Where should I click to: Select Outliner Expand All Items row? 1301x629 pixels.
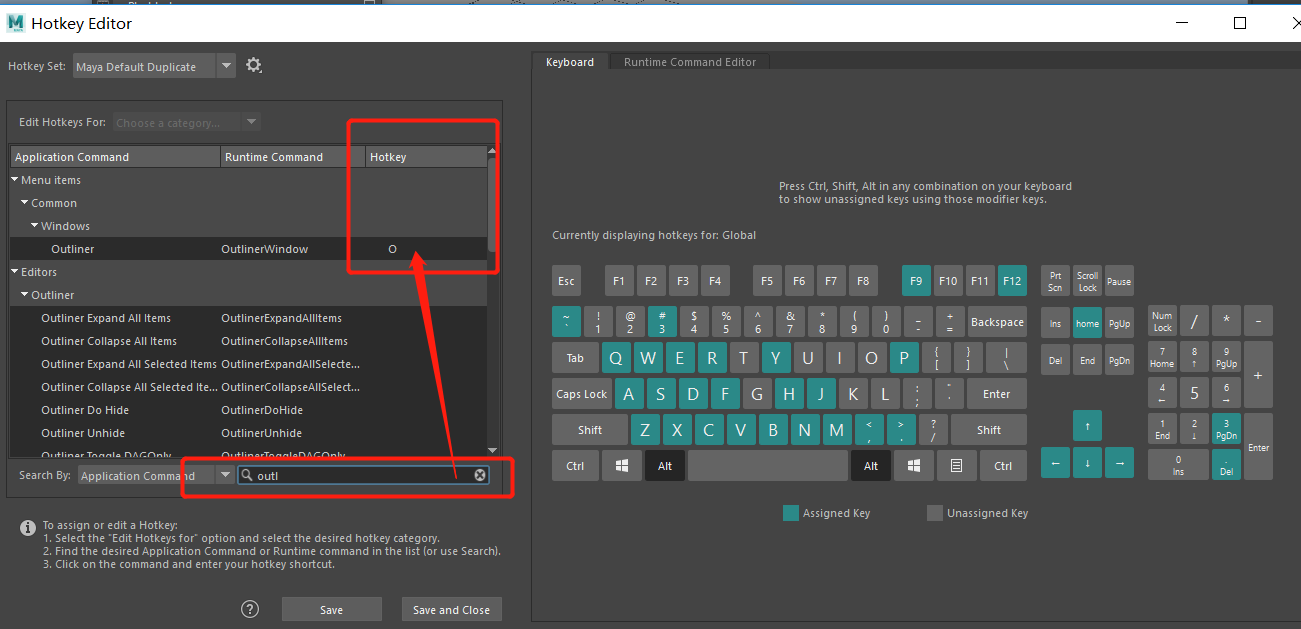click(248, 318)
